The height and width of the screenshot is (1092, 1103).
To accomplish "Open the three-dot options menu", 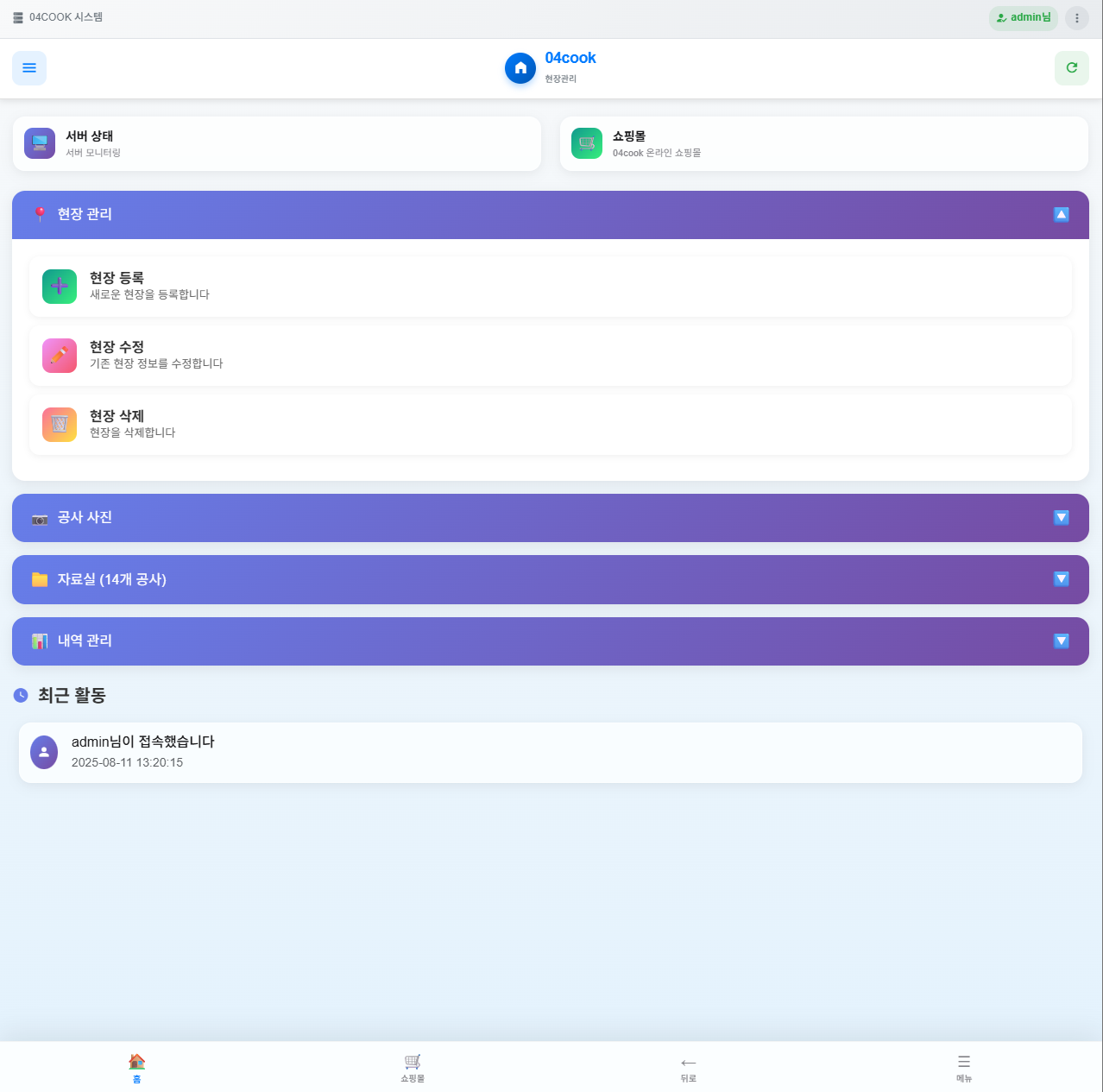I will (x=1077, y=18).
